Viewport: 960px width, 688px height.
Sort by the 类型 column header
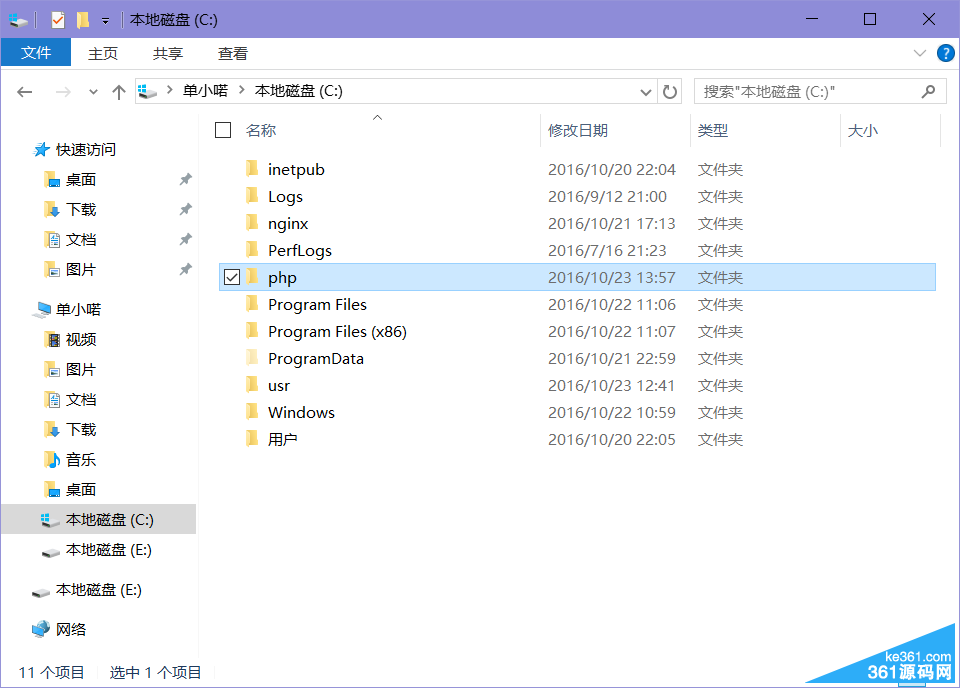(x=713, y=130)
